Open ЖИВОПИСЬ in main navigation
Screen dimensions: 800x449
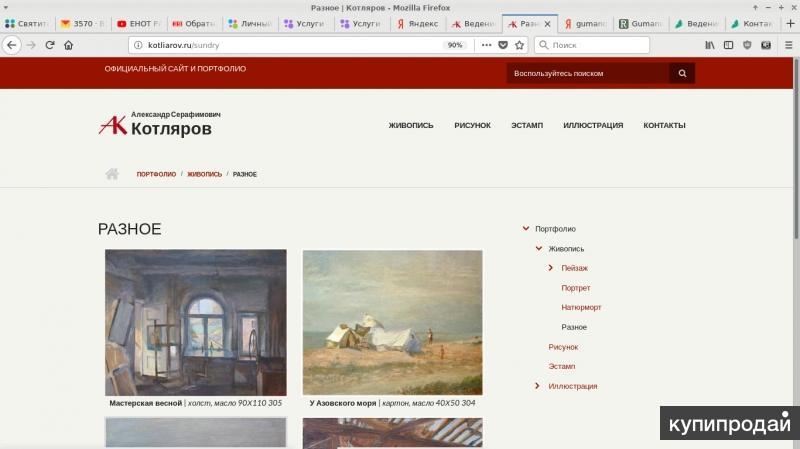411,125
